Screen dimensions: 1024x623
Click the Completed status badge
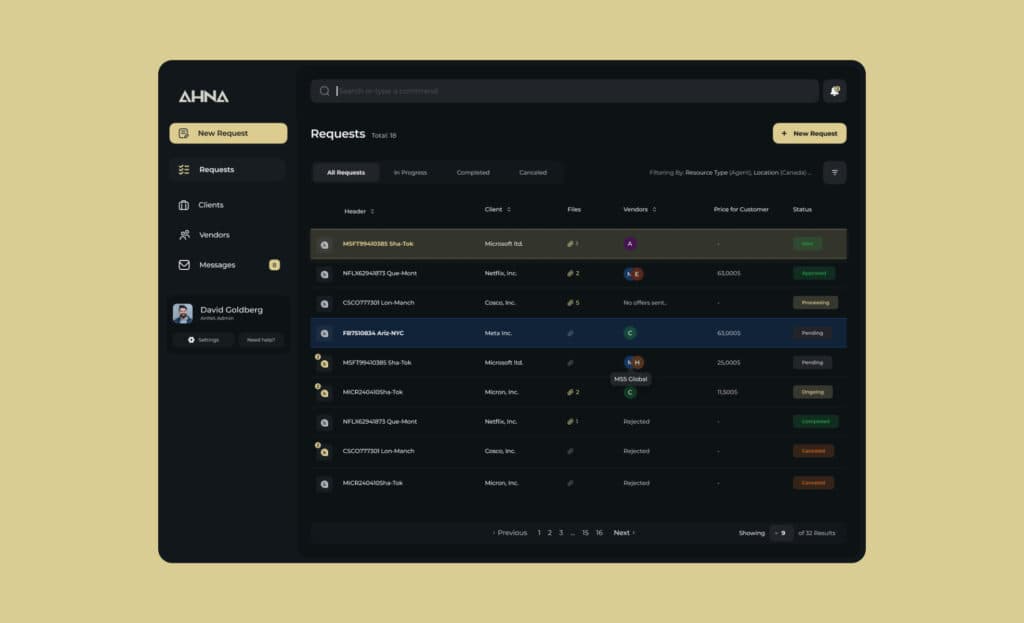pyautogui.click(x=815, y=422)
